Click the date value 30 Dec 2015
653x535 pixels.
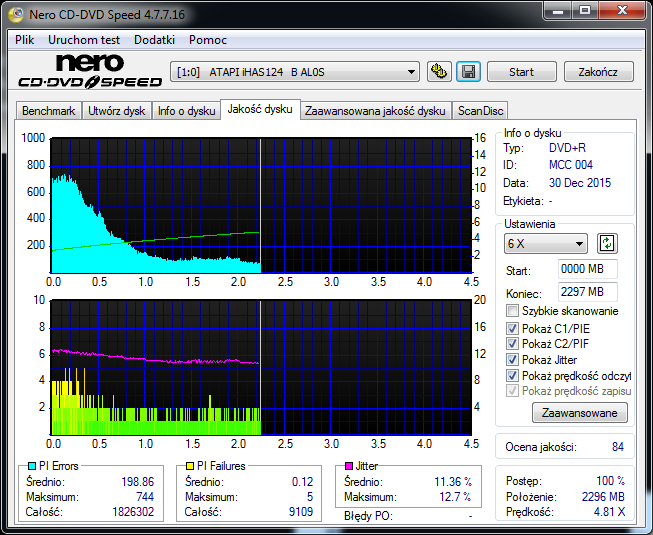coord(580,183)
